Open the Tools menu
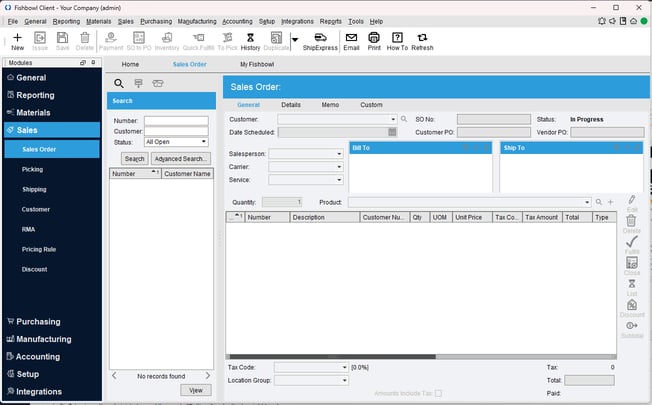 coord(356,21)
